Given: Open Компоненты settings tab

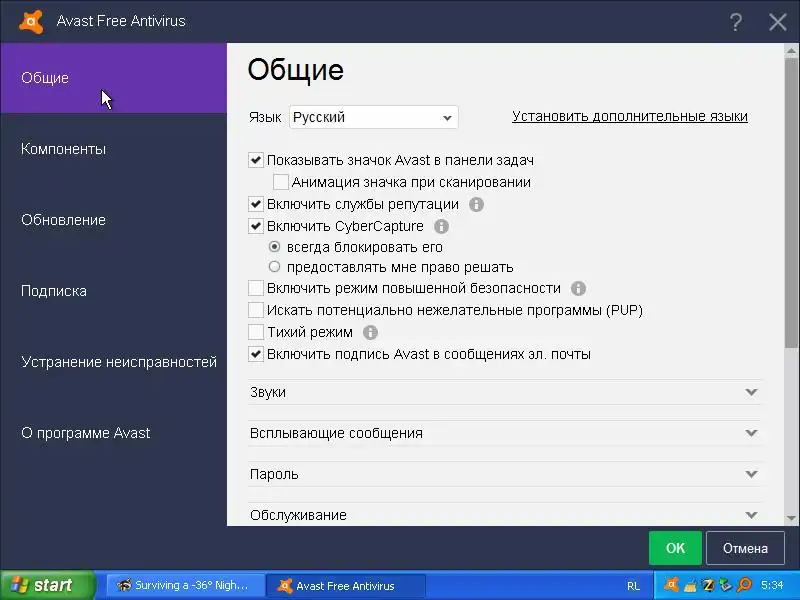Looking at the screenshot, I should (113, 149).
